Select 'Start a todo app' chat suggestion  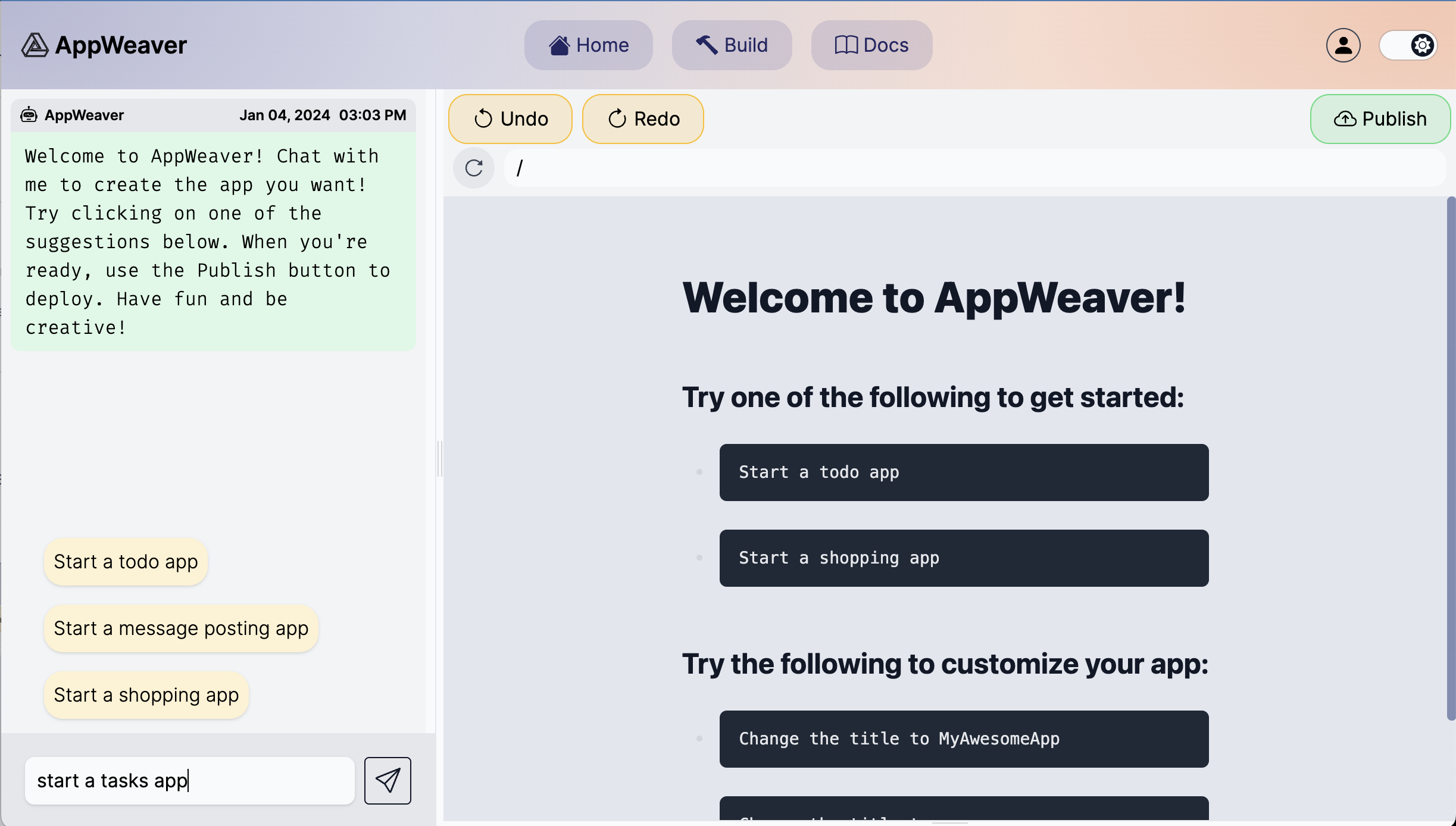click(x=126, y=562)
